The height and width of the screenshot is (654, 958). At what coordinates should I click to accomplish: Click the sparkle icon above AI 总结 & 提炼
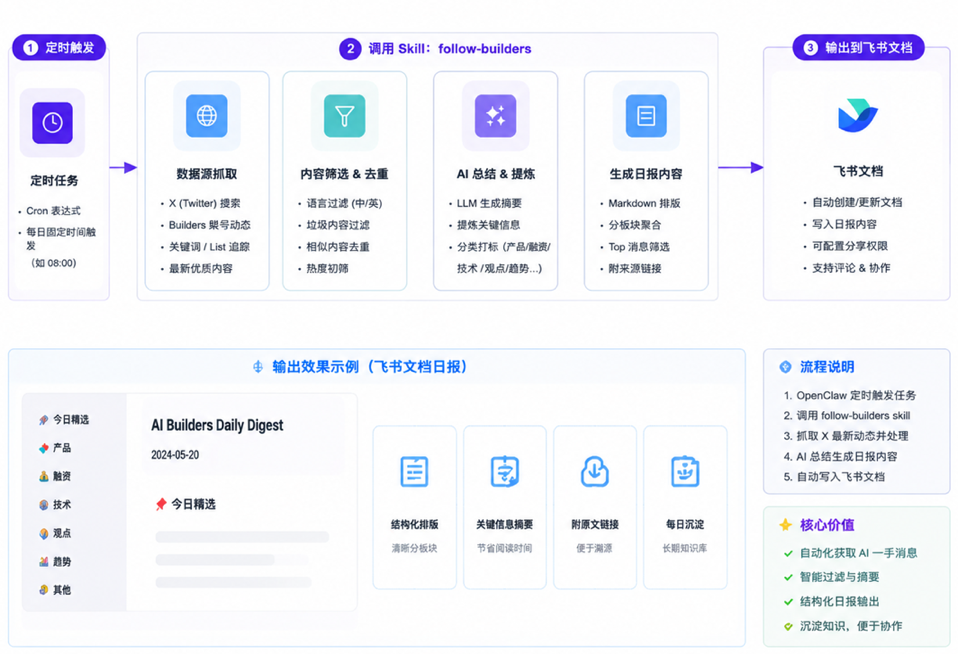coord(495,116)
